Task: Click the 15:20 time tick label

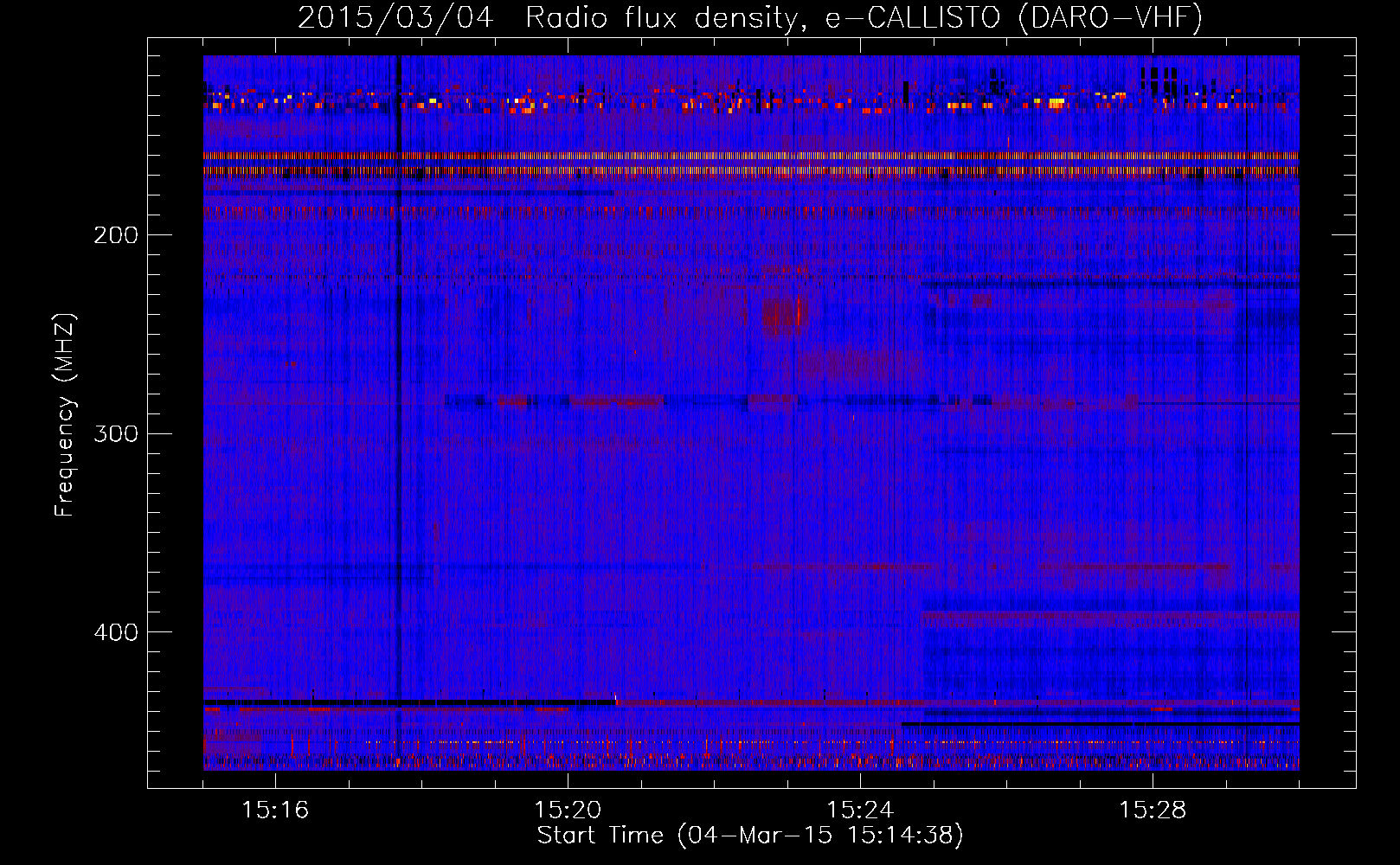Action: tap(568, 811)
